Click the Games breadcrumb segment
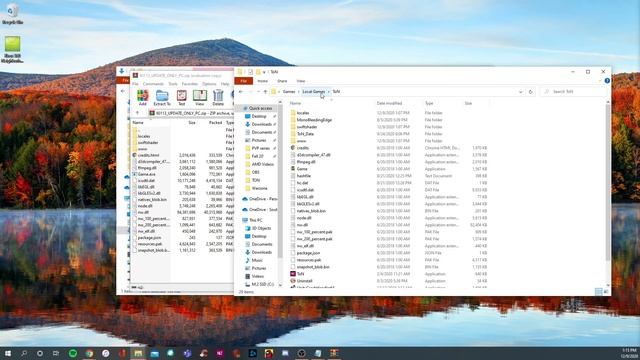This screenshot has width=640, height=360. [x=289, y=92]
